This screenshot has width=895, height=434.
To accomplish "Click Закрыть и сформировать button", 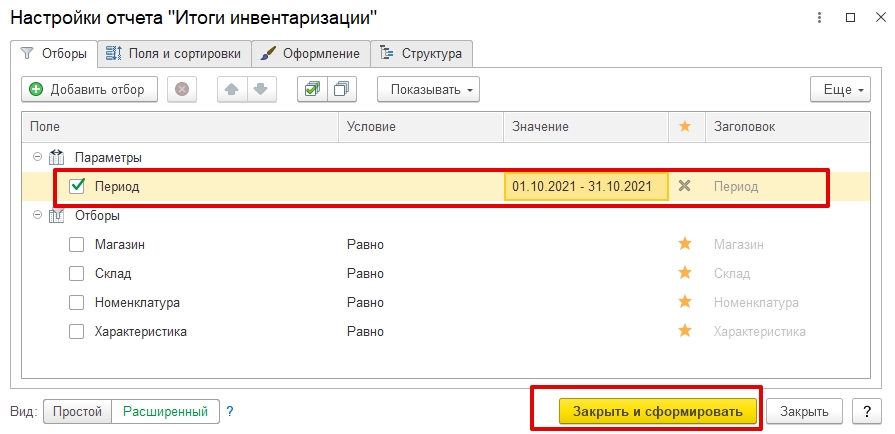I will pos(658,411).
